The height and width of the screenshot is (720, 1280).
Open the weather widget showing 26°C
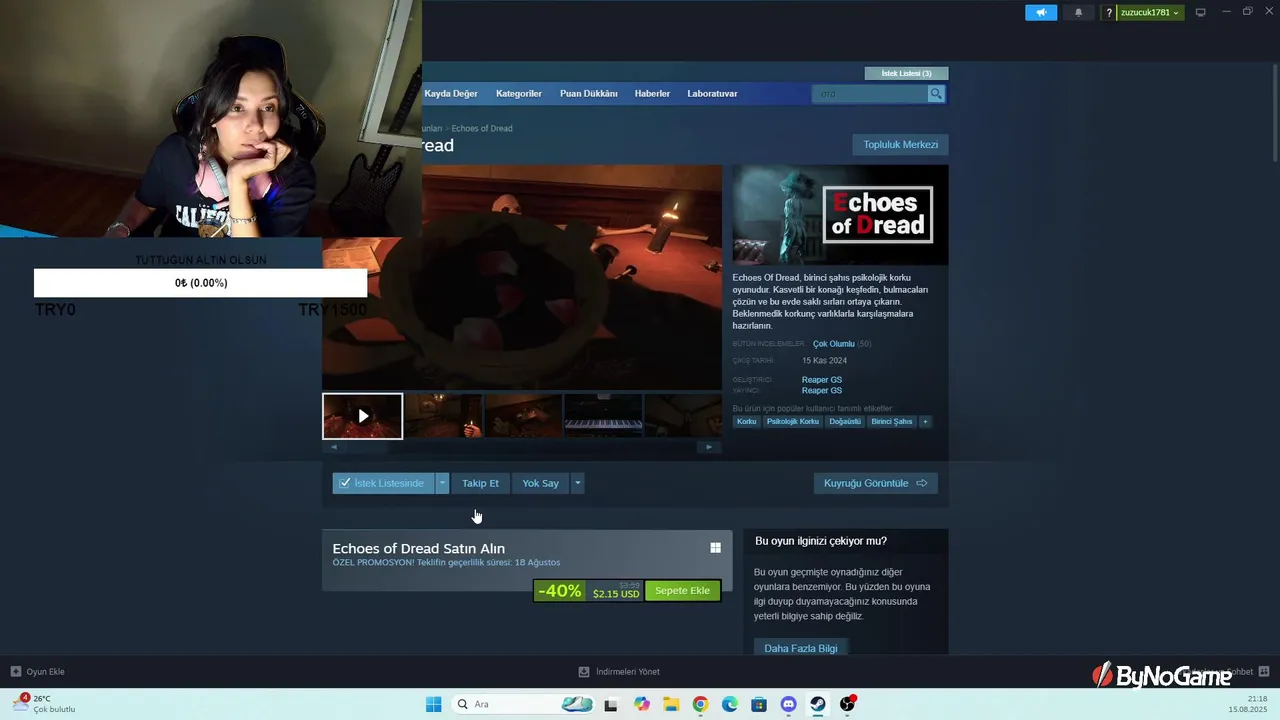pyautogui.click(x=44, y=704)
